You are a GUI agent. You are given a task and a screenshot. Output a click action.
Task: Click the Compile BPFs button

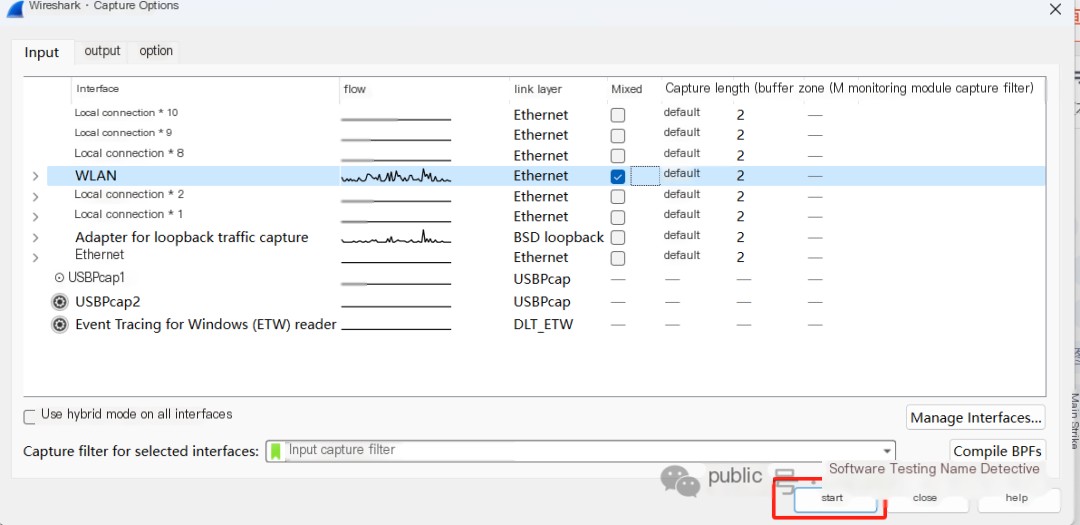tap(997, 451)
